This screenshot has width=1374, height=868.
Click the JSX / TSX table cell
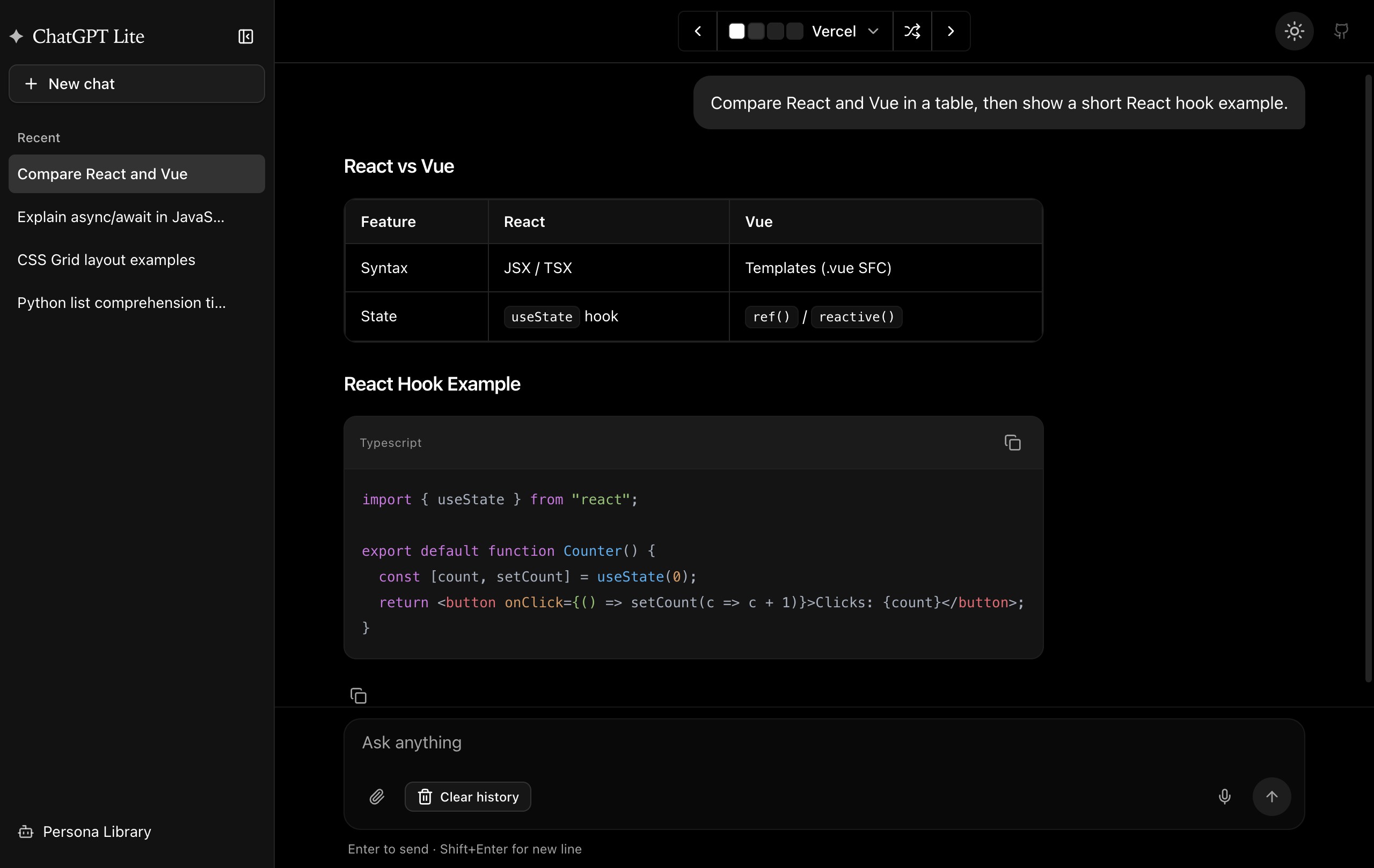click(x=609, y=268)
